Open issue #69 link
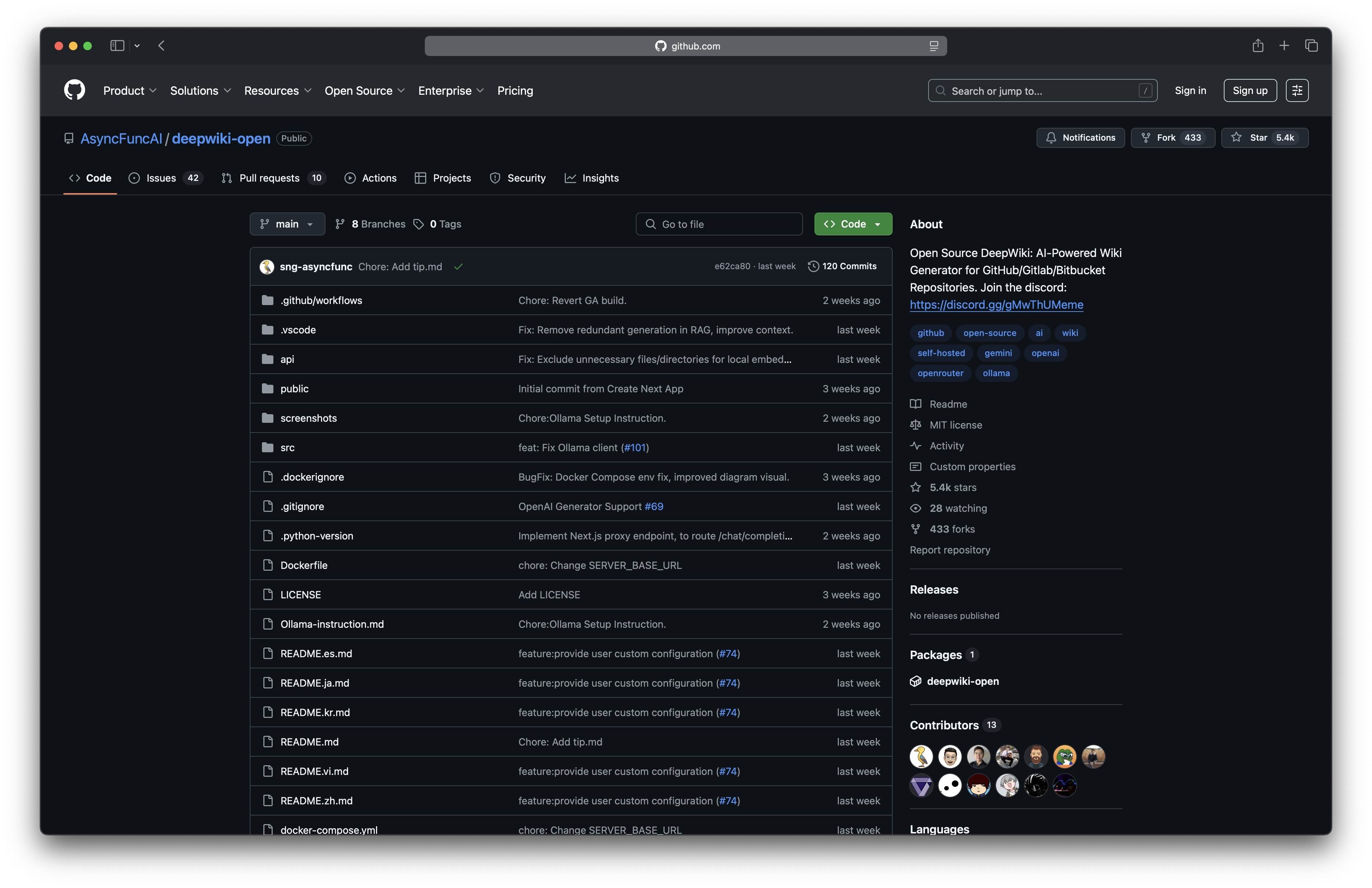 (x=653, y=506)
